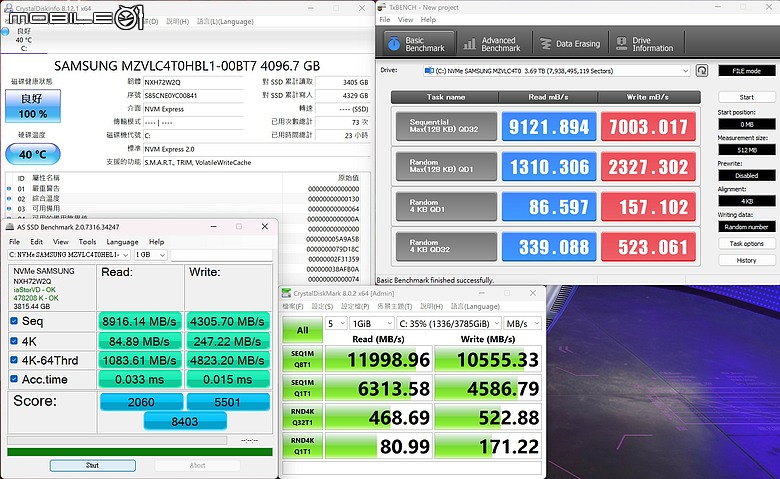Select attribute row 01 in CrystalDiskInfo

pos(184,189)
